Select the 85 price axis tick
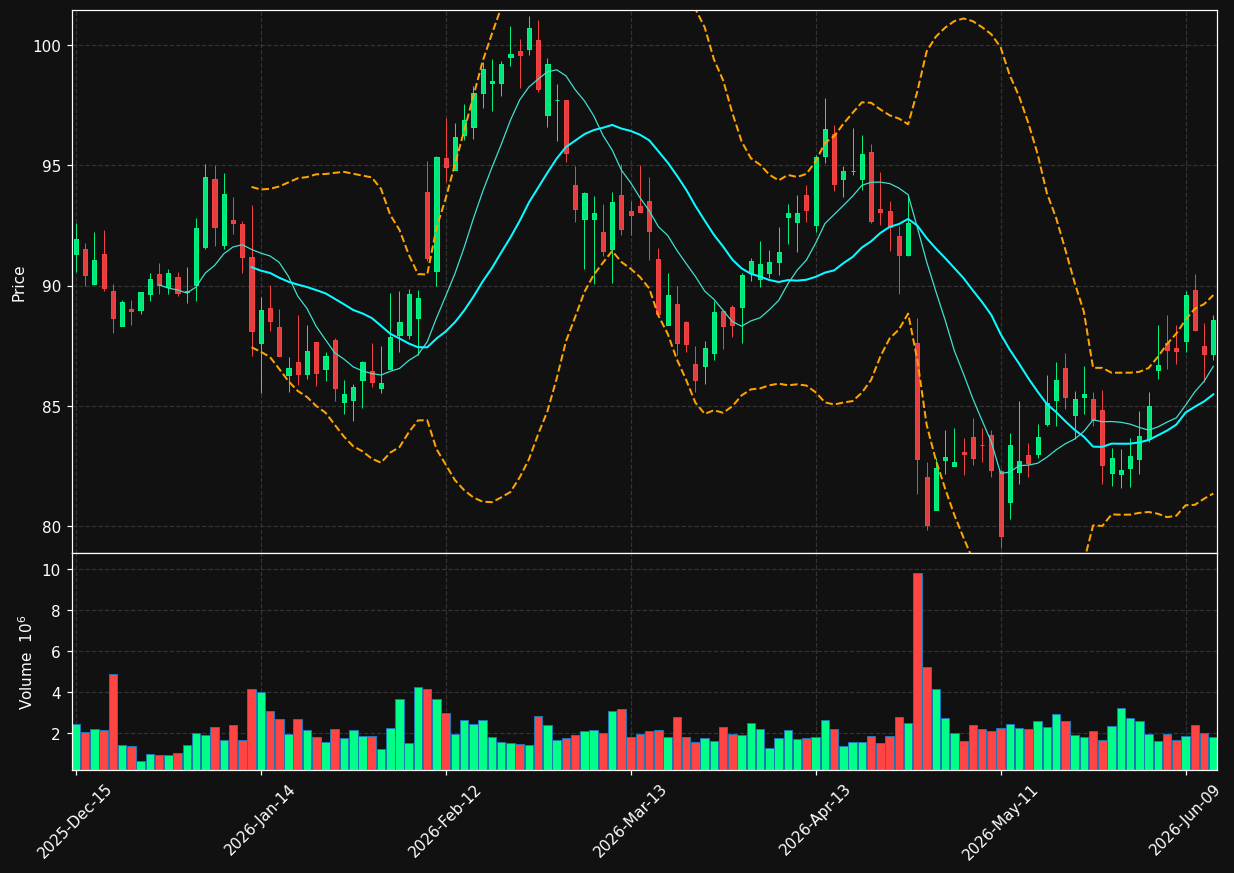This screenshot has height=873, width=1234. click(51, 407)
